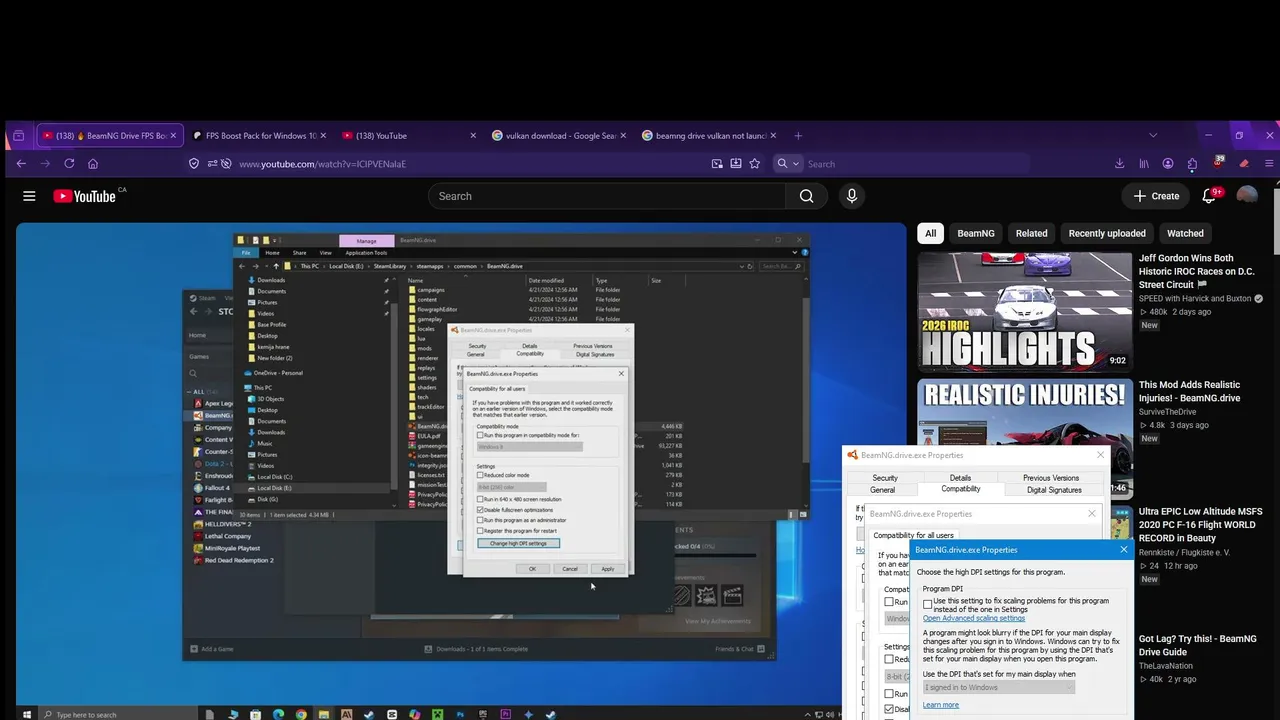Launch Google Chrome from the taskbar
This screenshot has height=720, width=1280.
click(x=300, y=714)
